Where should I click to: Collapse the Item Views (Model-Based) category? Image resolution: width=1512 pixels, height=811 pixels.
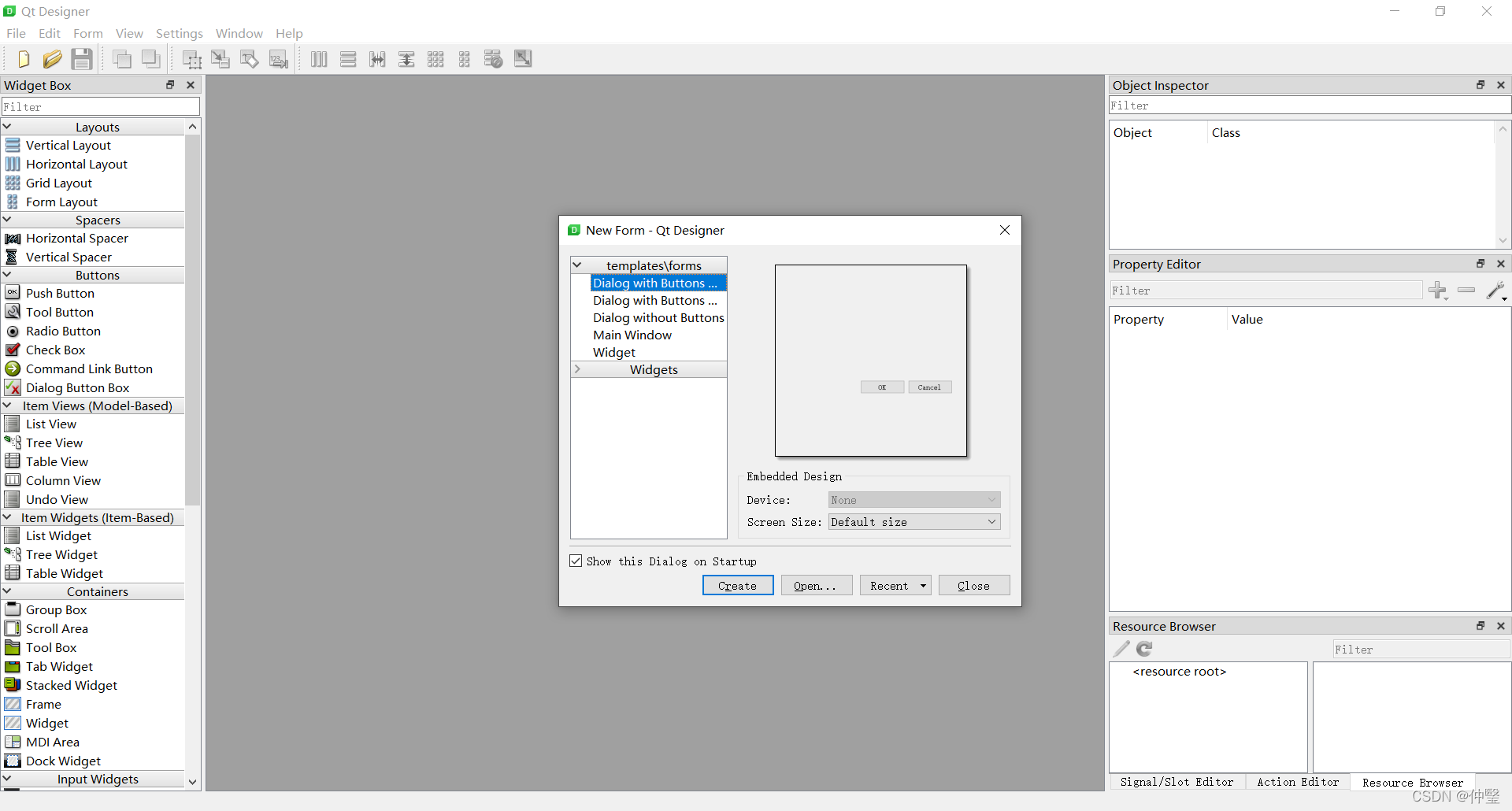pos(7,405)
